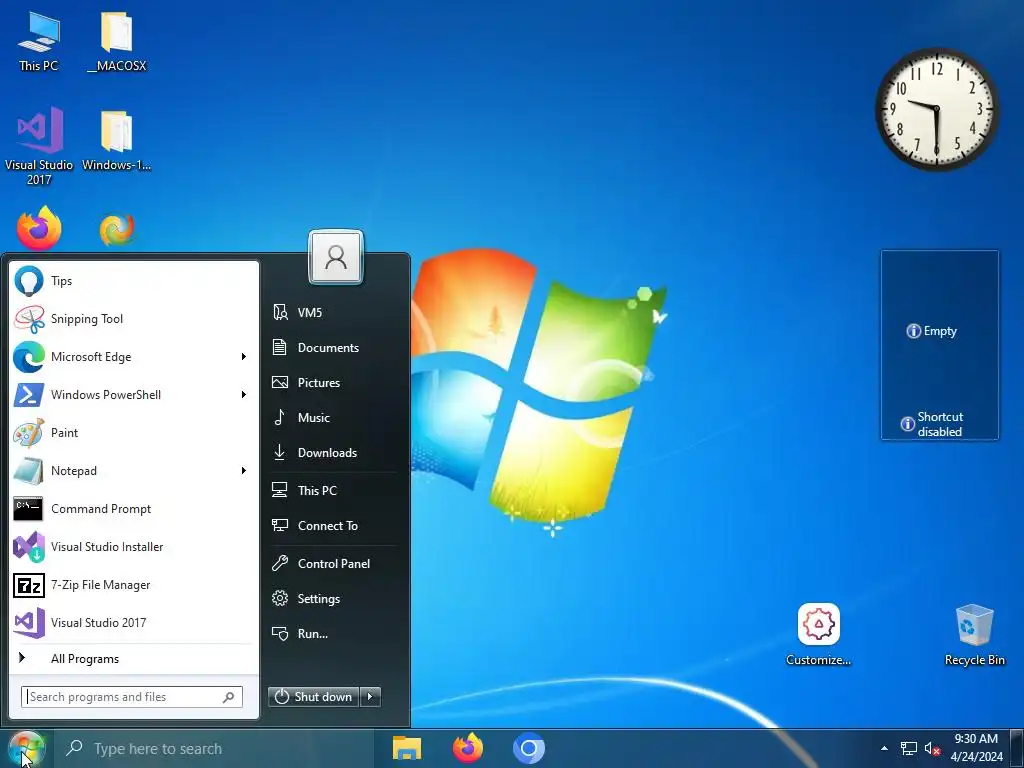Open This PC from Start menu

334,490
